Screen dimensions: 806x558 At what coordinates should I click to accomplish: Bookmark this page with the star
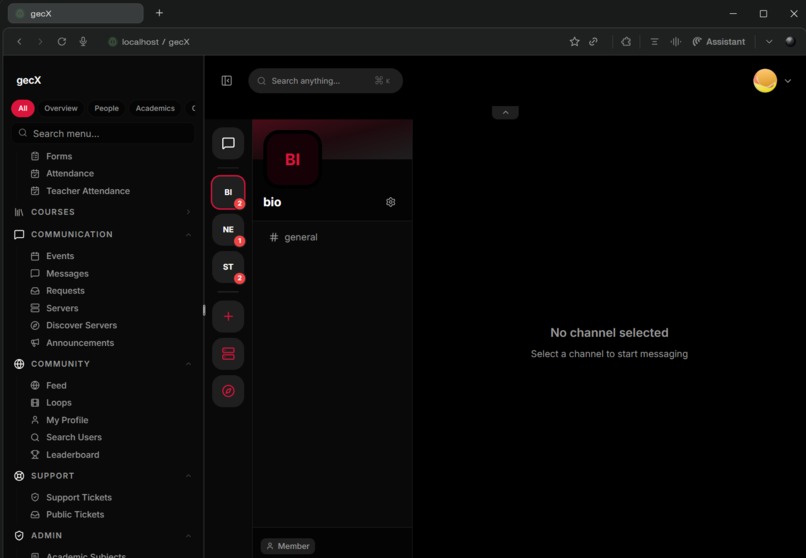pyautogui.click(x=575, y=42)
